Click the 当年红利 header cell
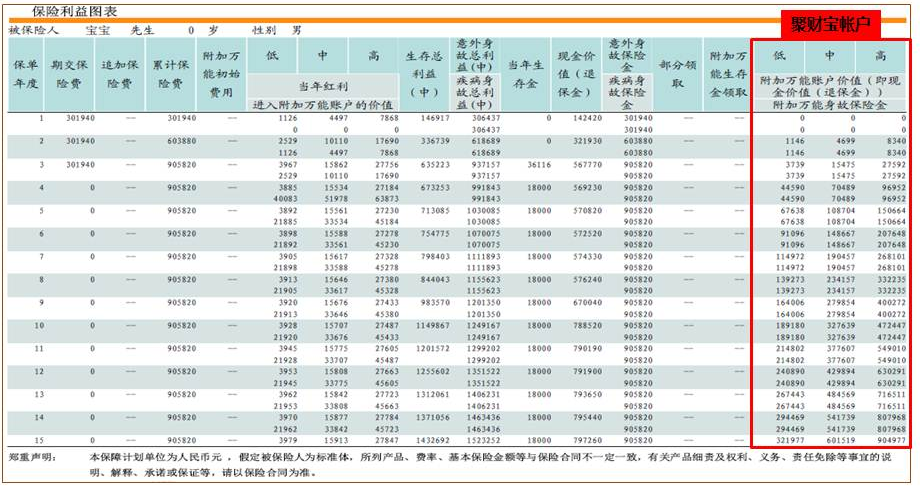This screenshot has height=491, width=920. coord(323,86)
